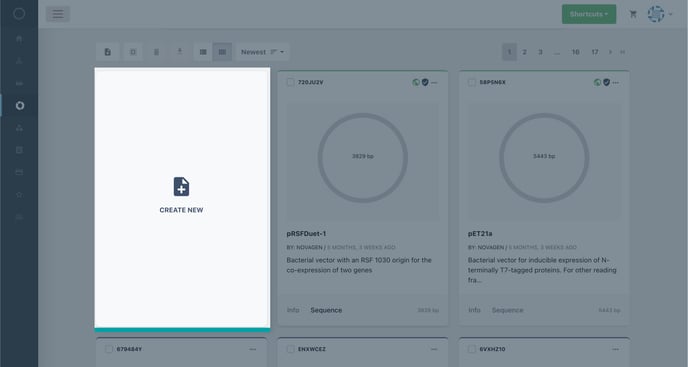Check the EHXWCEZ card checkbox
This screenshot has height=367, width=688.
[x=290, y=349]
